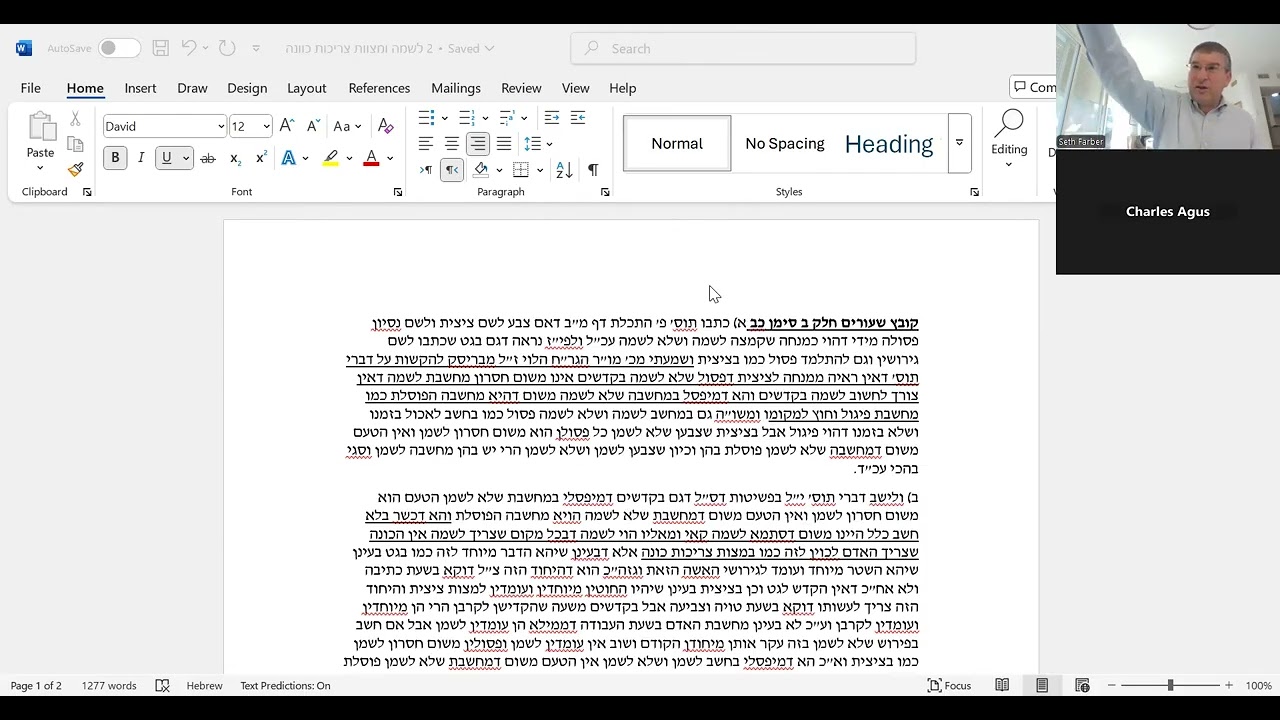Open the Editing search magnifier

(x=1009, y=123)
